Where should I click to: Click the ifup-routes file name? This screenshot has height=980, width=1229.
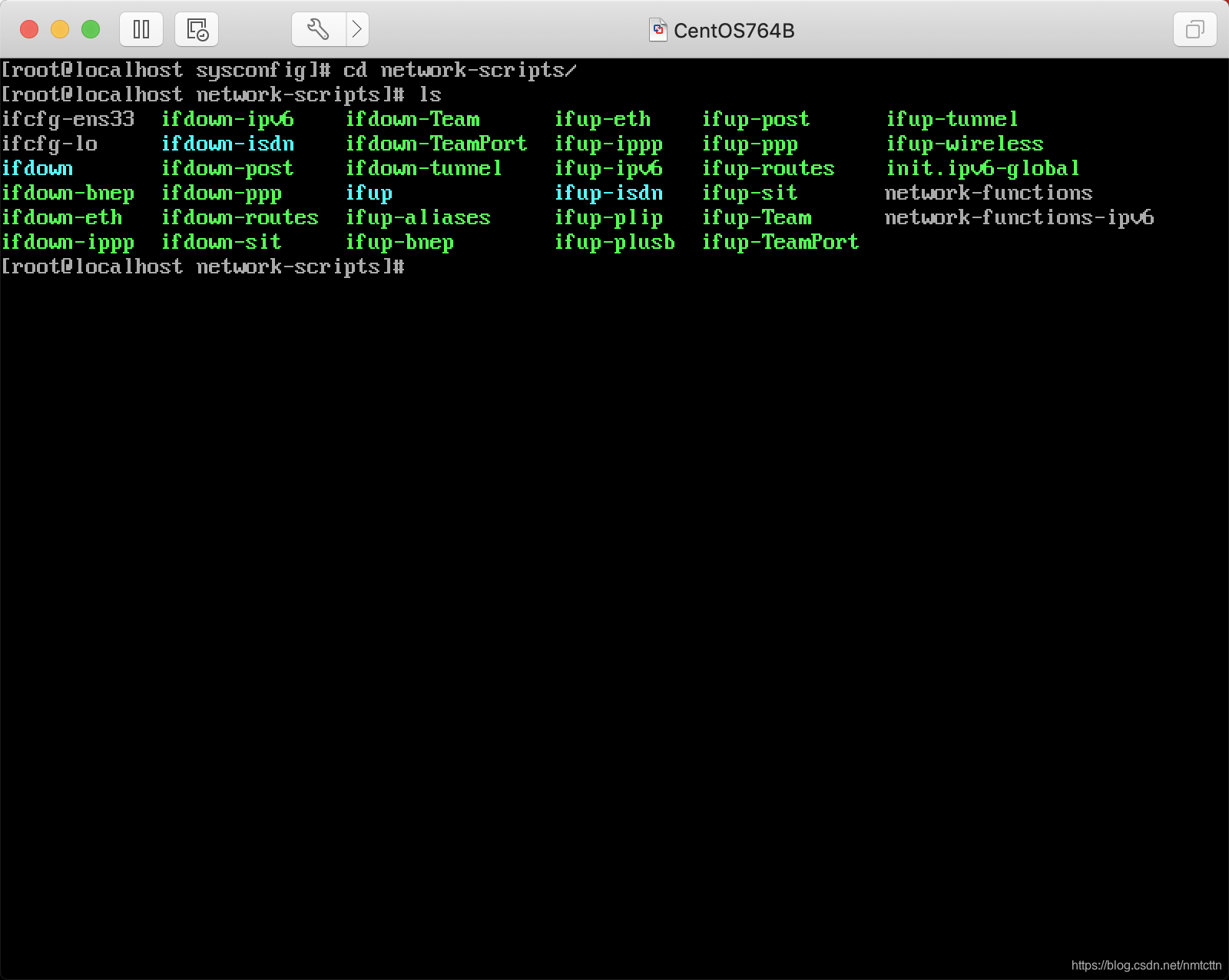coord(769,168)
